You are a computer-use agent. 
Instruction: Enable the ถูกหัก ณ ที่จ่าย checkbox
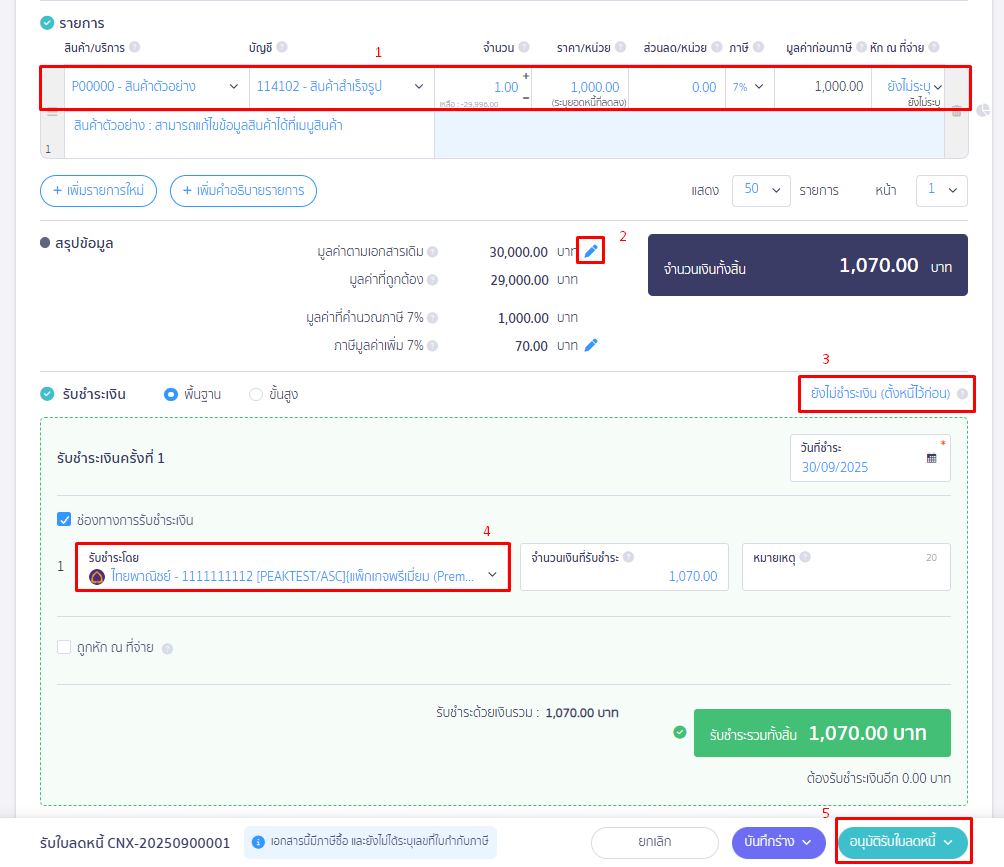64,648
